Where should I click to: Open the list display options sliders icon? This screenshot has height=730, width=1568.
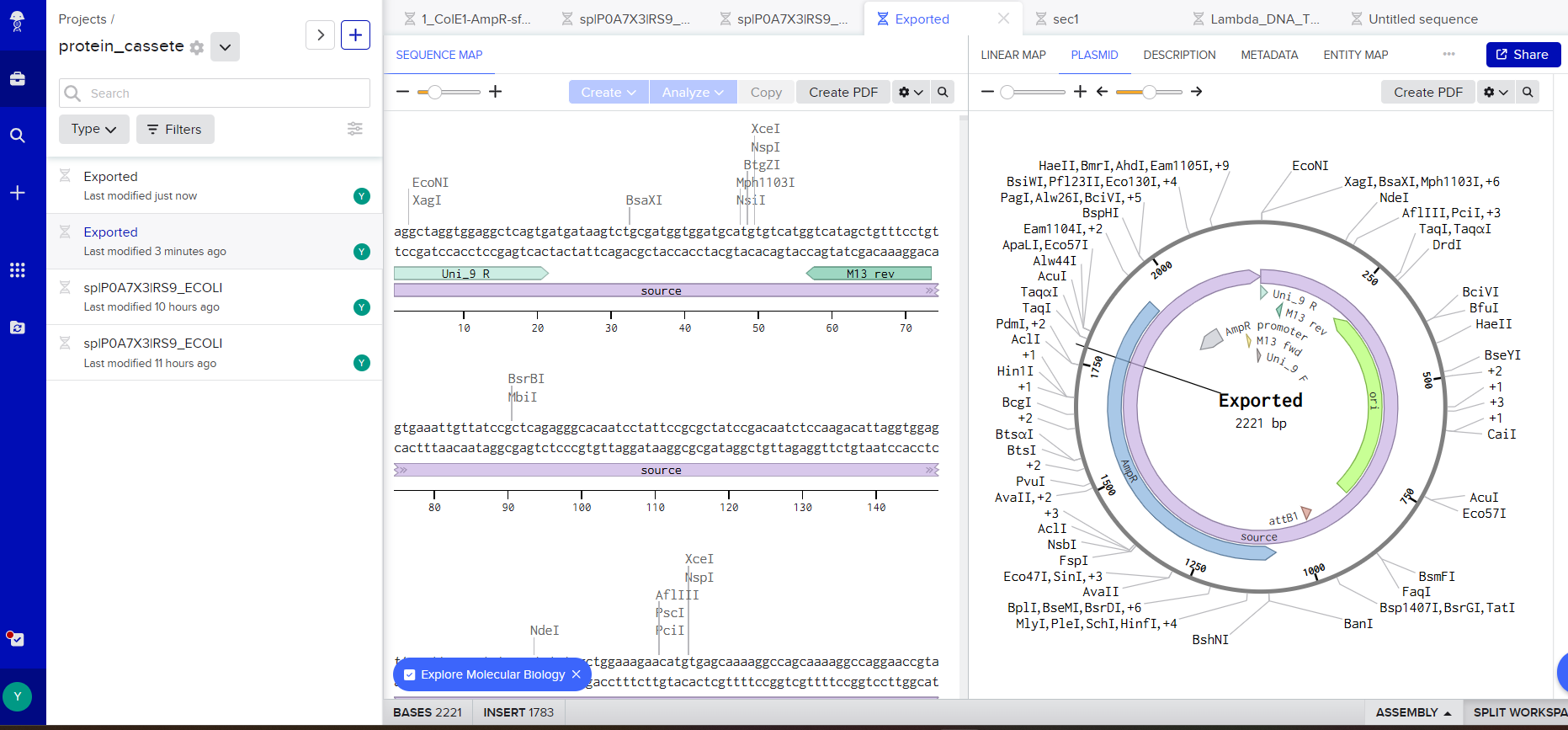point(355,129)
